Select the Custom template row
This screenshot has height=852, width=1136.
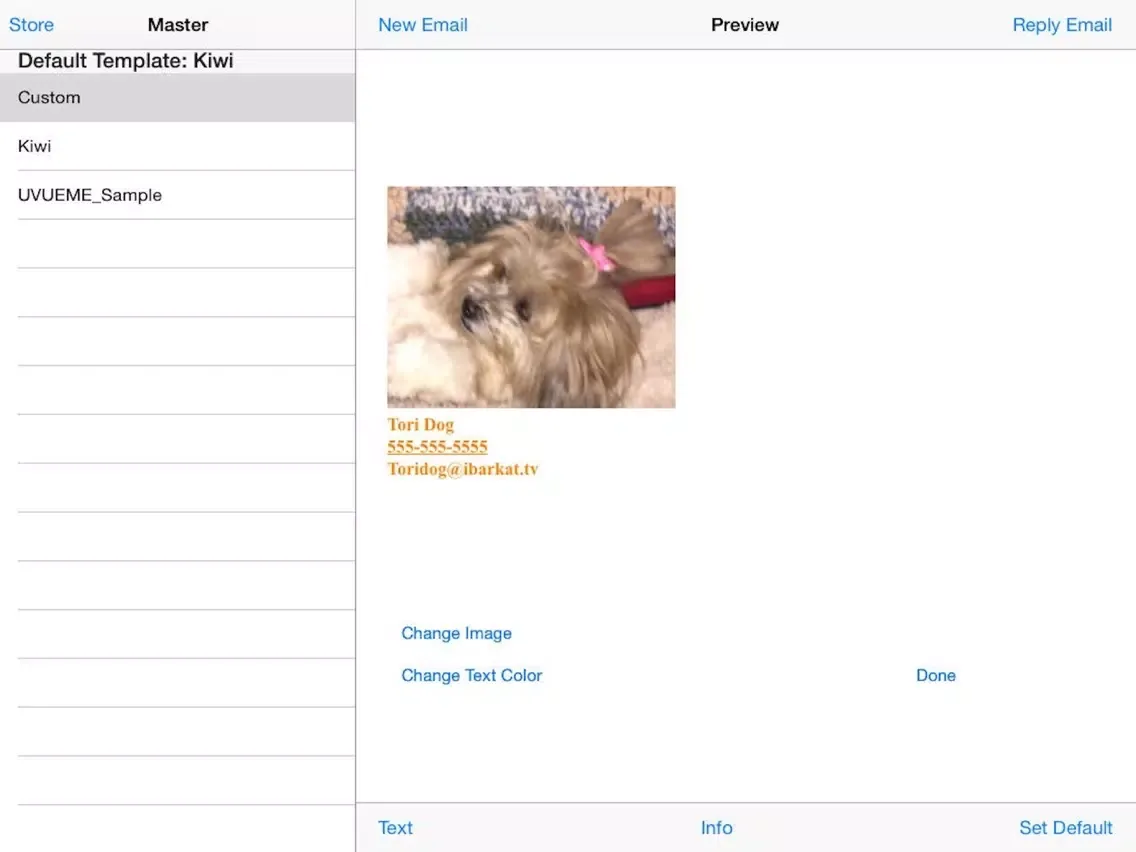(177, 98)
